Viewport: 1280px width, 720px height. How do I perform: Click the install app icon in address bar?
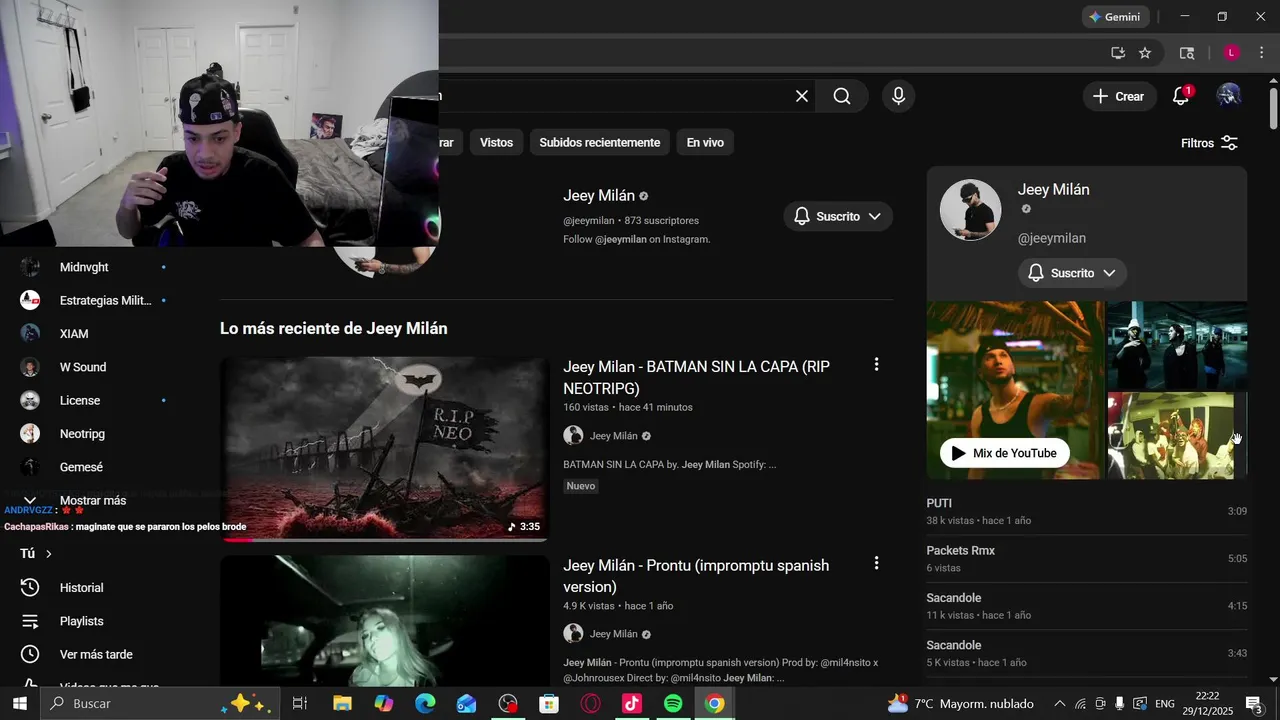pyautogui.click(x=1118, y=53)
